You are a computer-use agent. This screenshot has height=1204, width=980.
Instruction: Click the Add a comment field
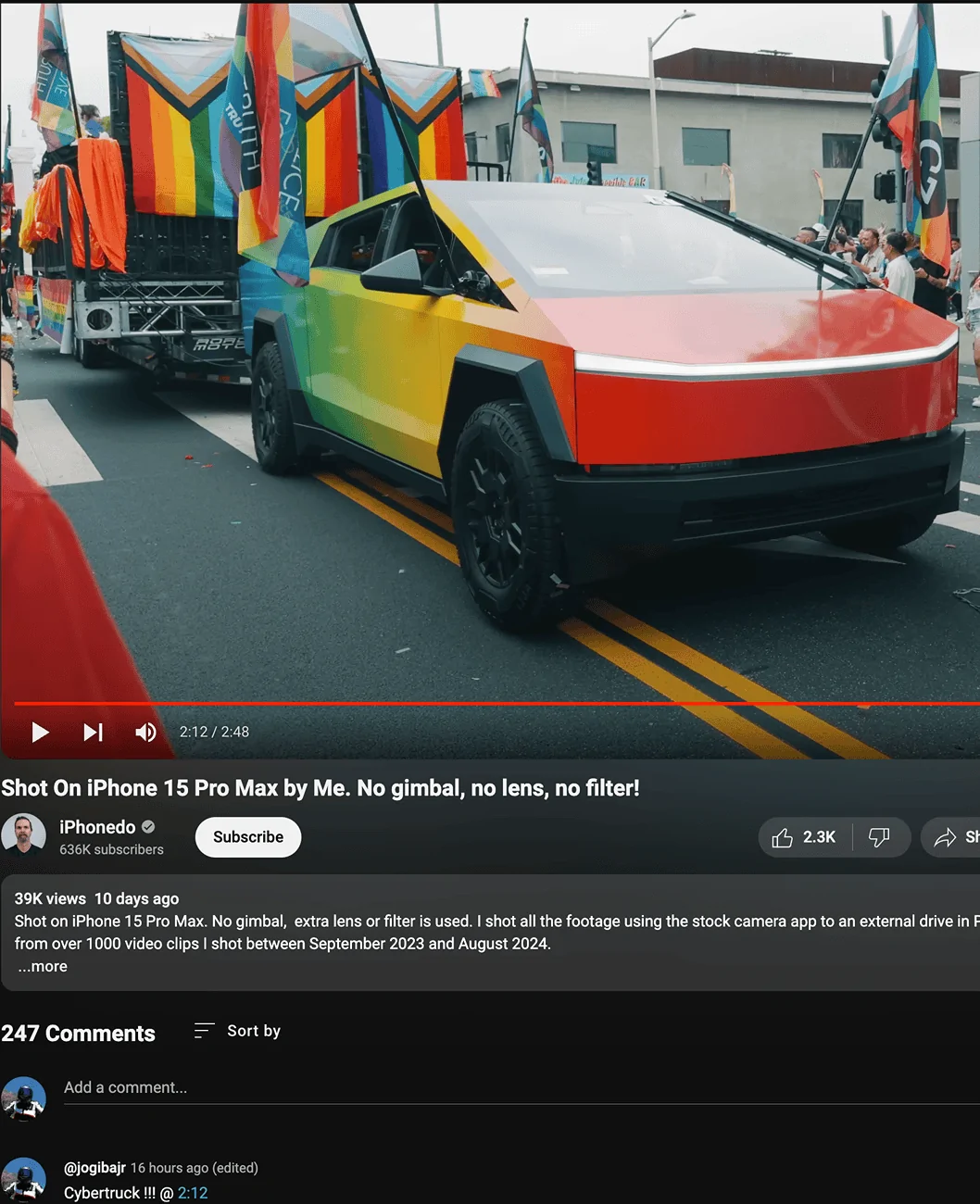[521, 1088]
